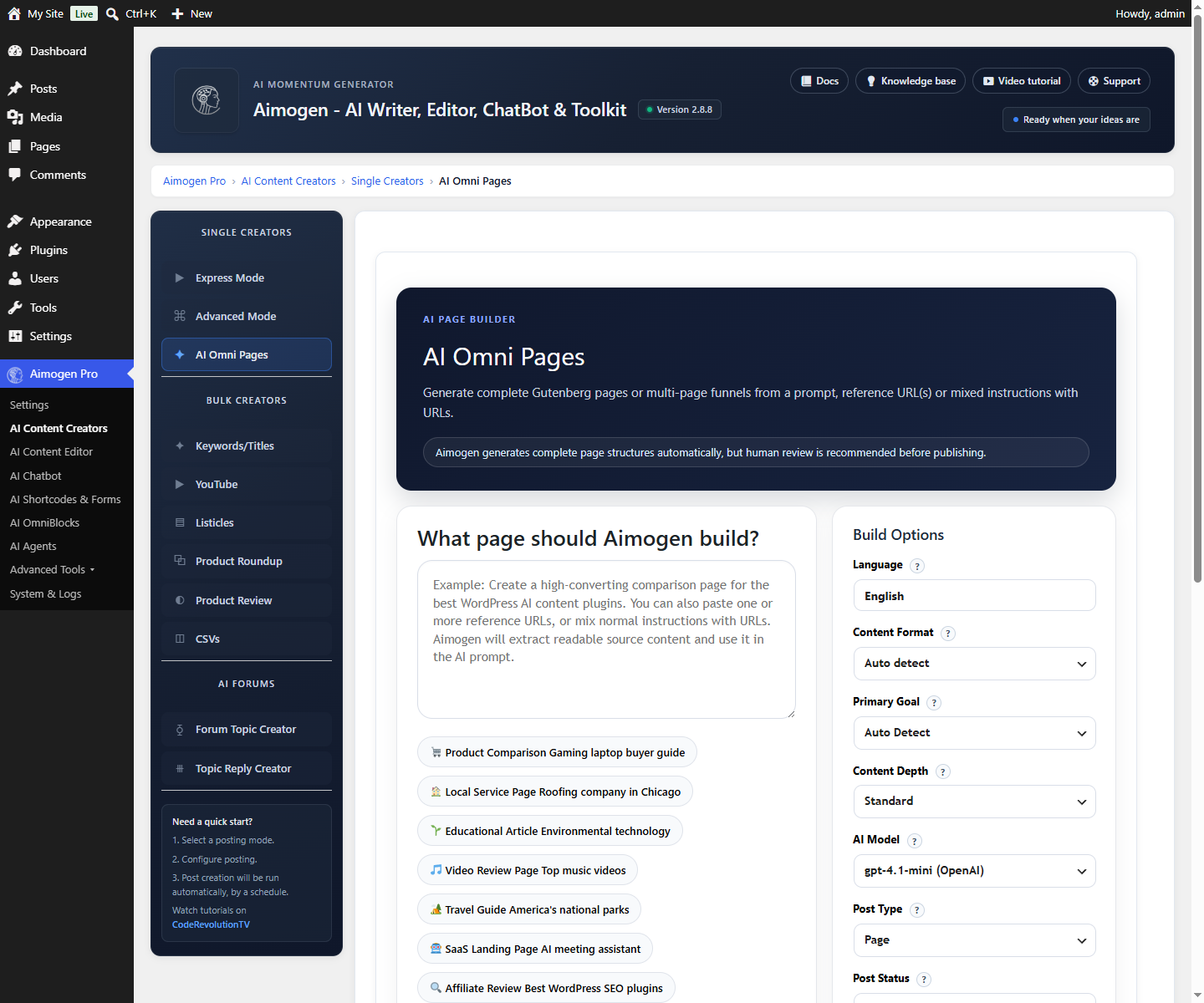This screenshot has height=1003, width=1204.
Task: Choose Educational Article Environmental technology preset
Action: tap(550, 831)
